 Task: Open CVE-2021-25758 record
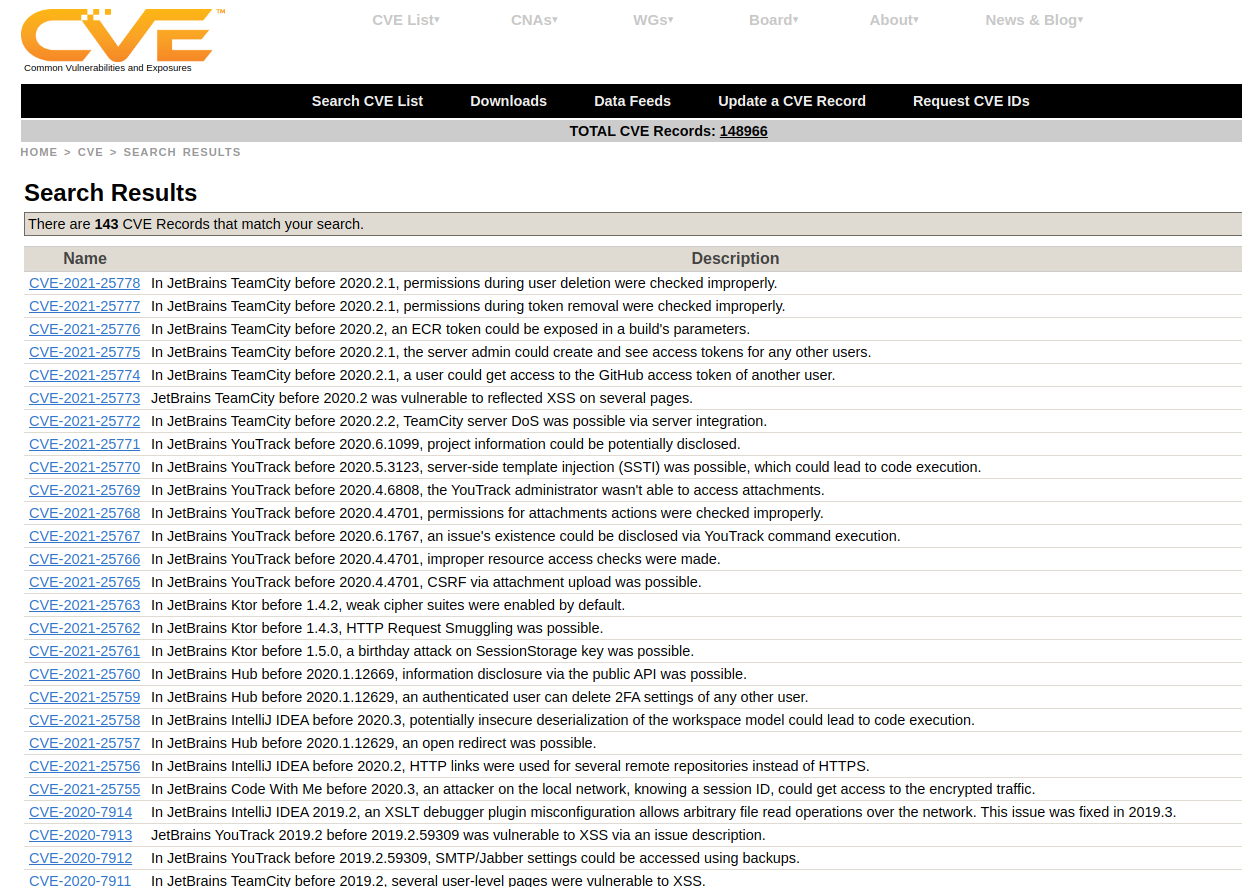click(85, 720)
